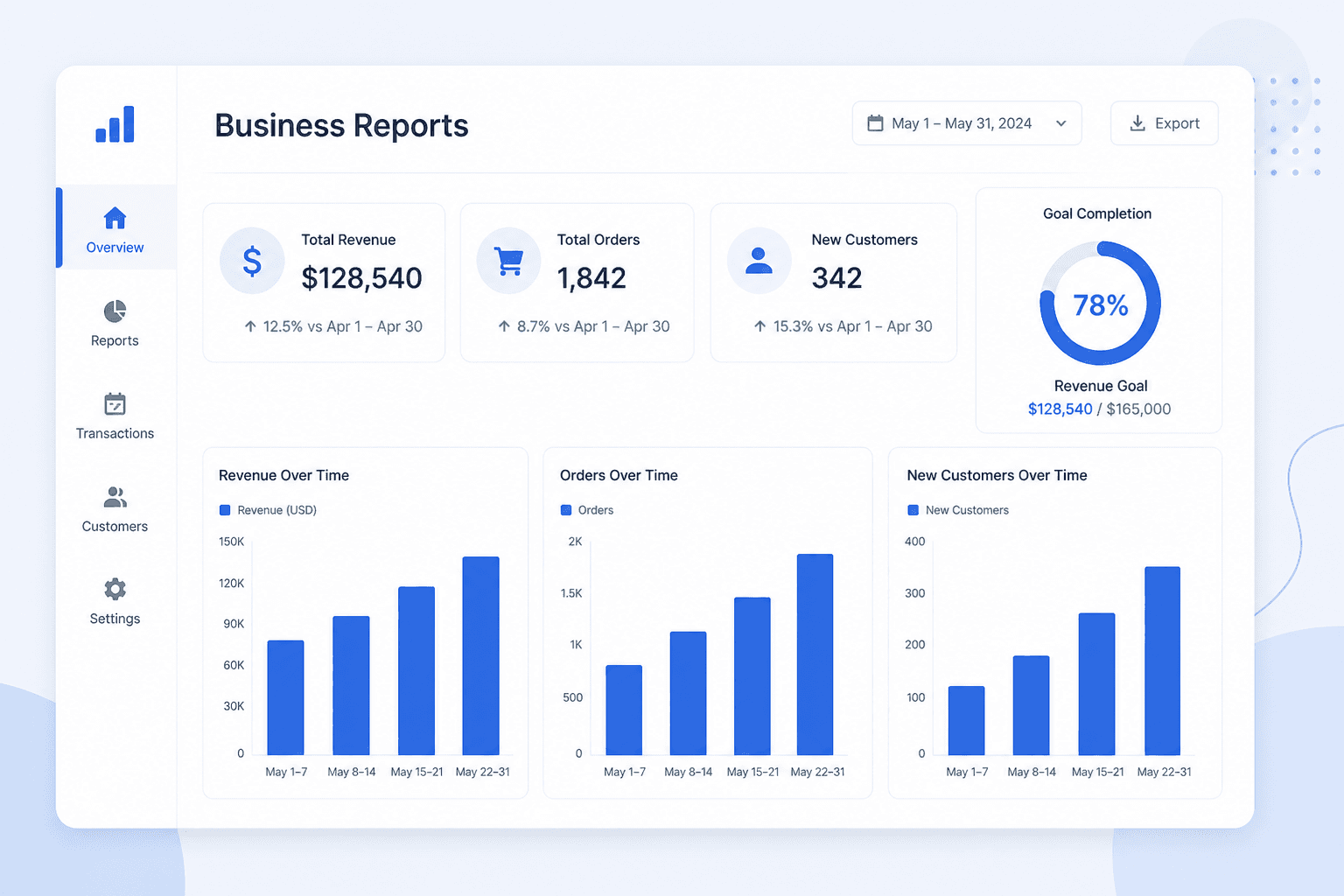Click the Business Reports heading
1344x896 pixels.
pyautogui.click(x=341, y=125)
